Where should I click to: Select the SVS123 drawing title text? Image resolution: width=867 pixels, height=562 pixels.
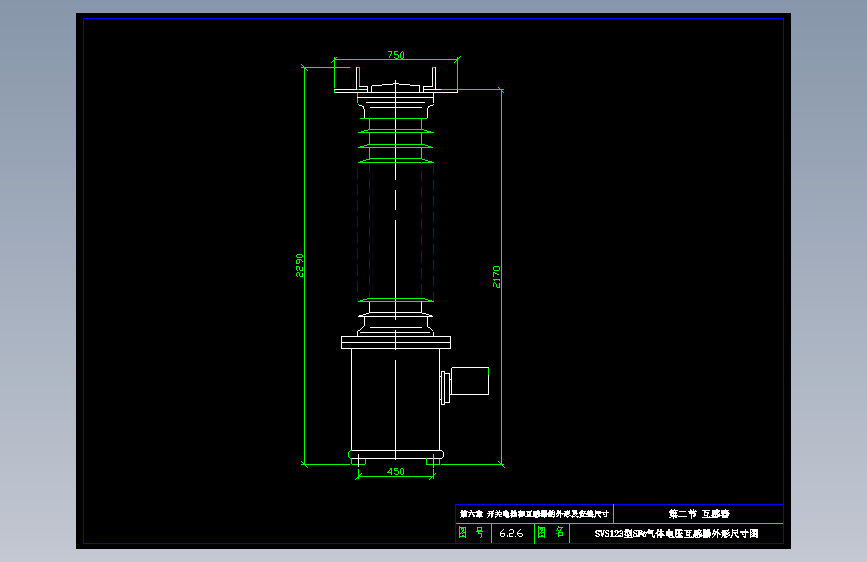[676, 534]
